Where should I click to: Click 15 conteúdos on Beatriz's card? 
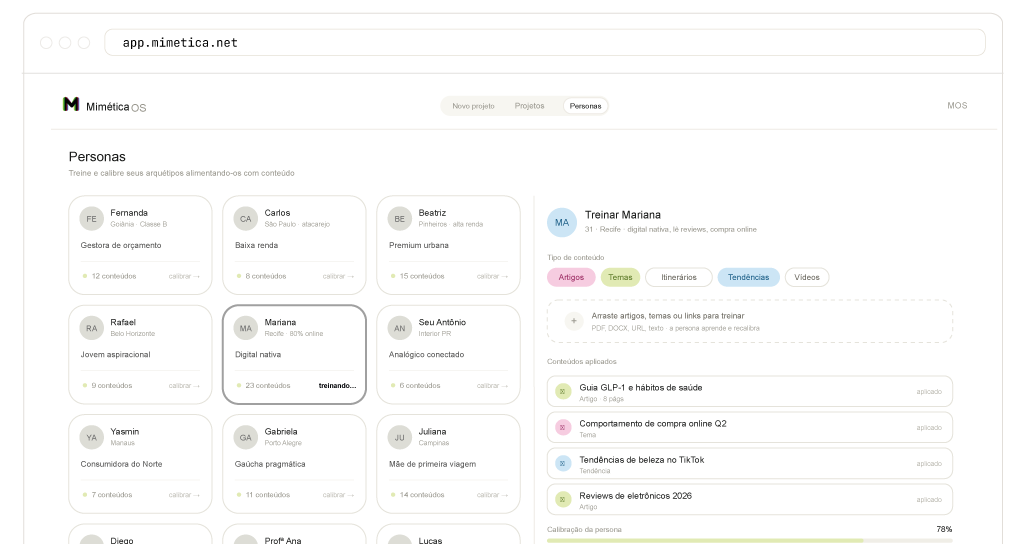pos(422,276)
